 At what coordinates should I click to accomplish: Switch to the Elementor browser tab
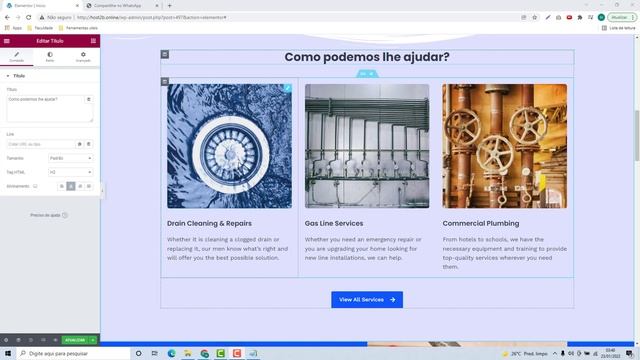[41, 6]
